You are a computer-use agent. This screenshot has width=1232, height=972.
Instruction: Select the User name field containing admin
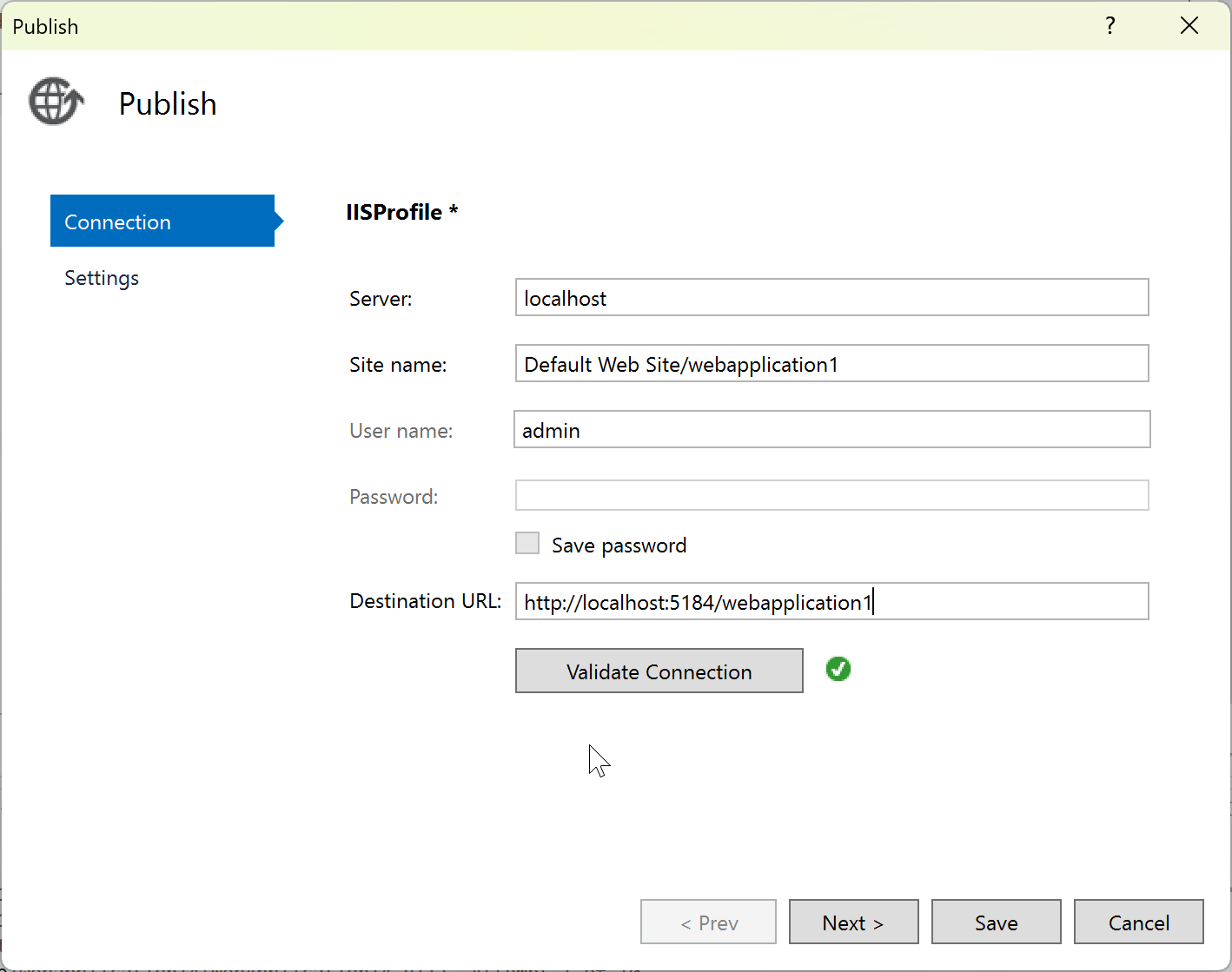coord(831,429)
